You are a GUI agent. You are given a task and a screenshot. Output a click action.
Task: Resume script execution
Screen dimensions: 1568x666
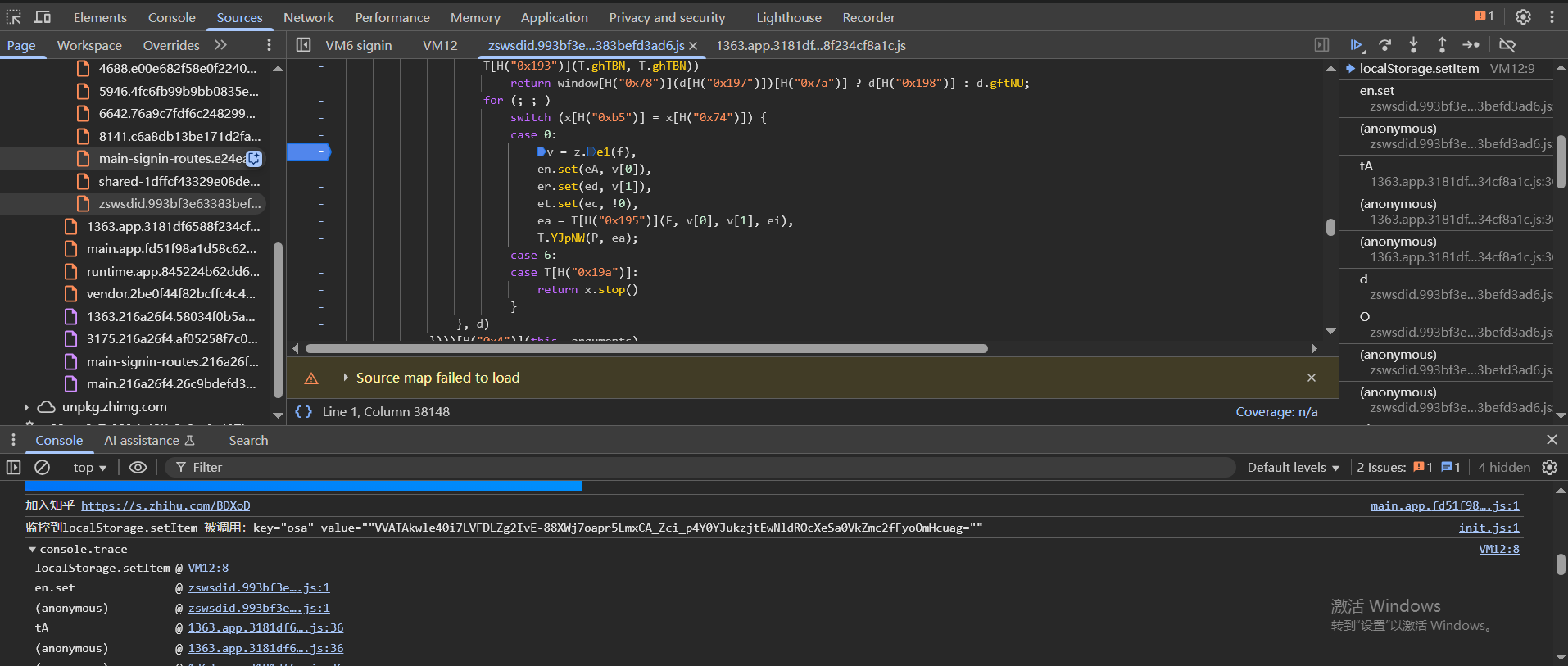1357,45
